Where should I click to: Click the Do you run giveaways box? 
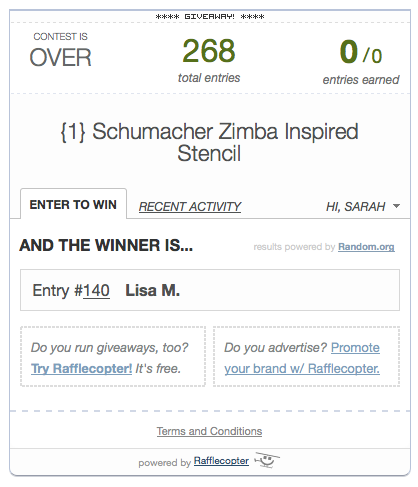coord(113,356)
